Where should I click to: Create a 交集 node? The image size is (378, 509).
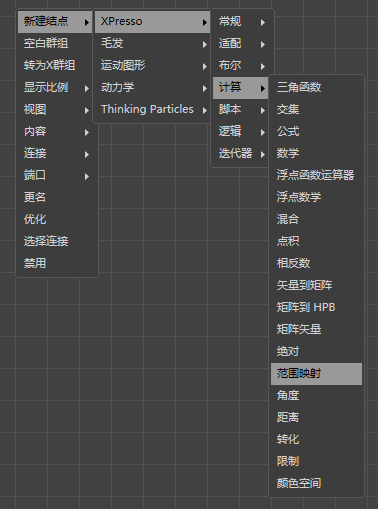pos(316,109)
